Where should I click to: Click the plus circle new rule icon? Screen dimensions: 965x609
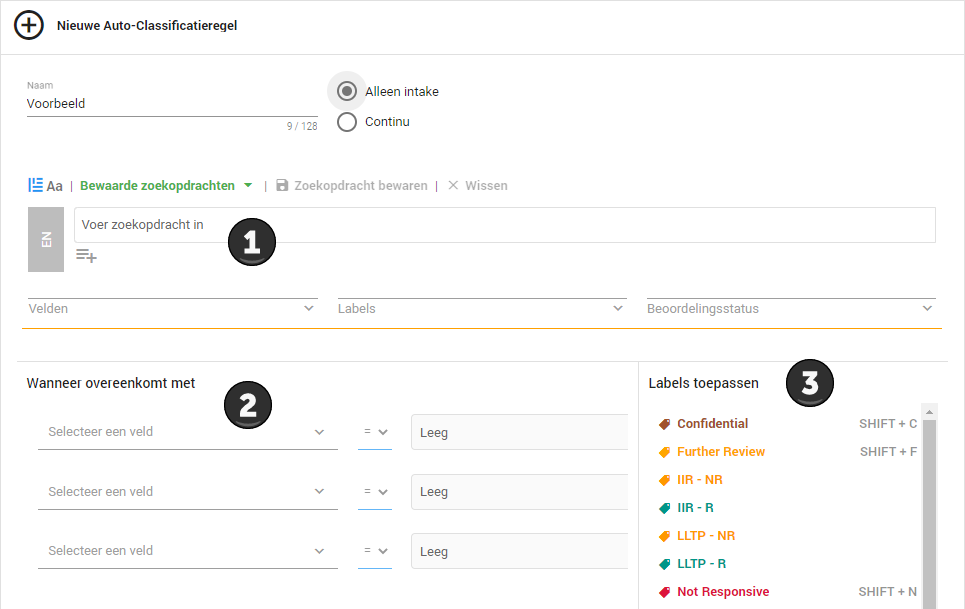tap(28, 25)
